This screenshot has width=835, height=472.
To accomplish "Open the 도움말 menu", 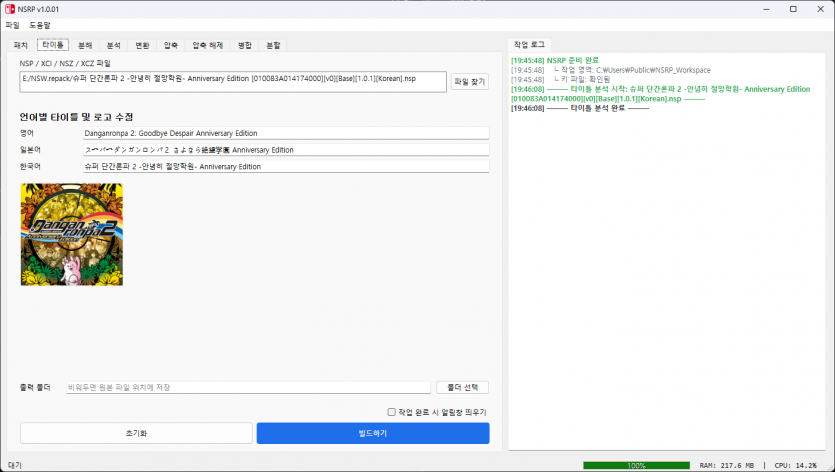I will point(40,25).
